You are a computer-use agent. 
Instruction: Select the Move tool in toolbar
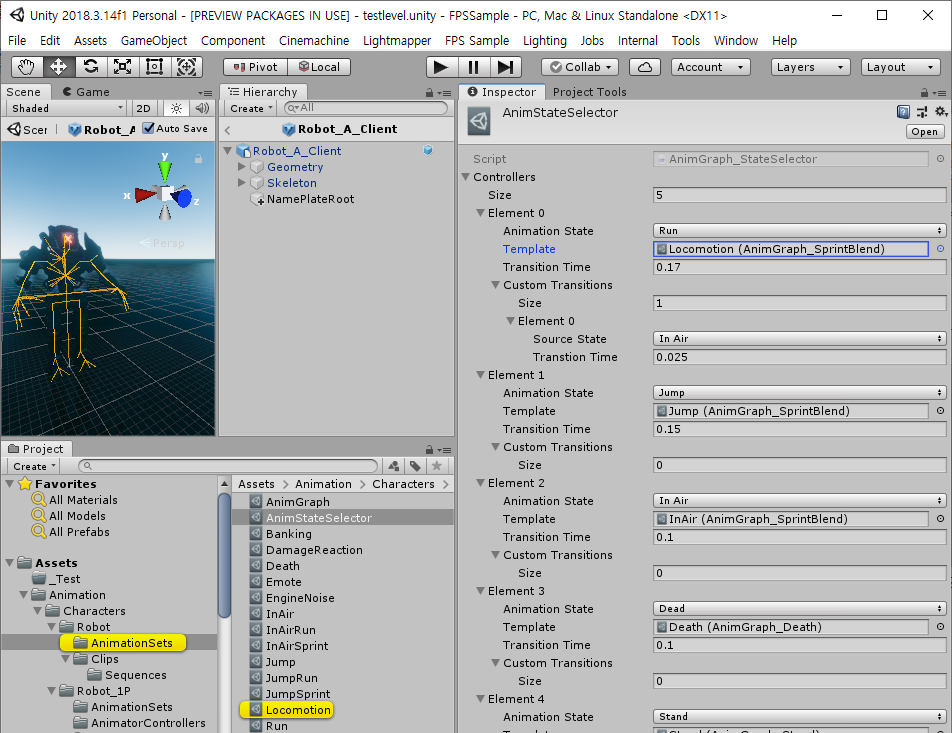click(58, 67)
